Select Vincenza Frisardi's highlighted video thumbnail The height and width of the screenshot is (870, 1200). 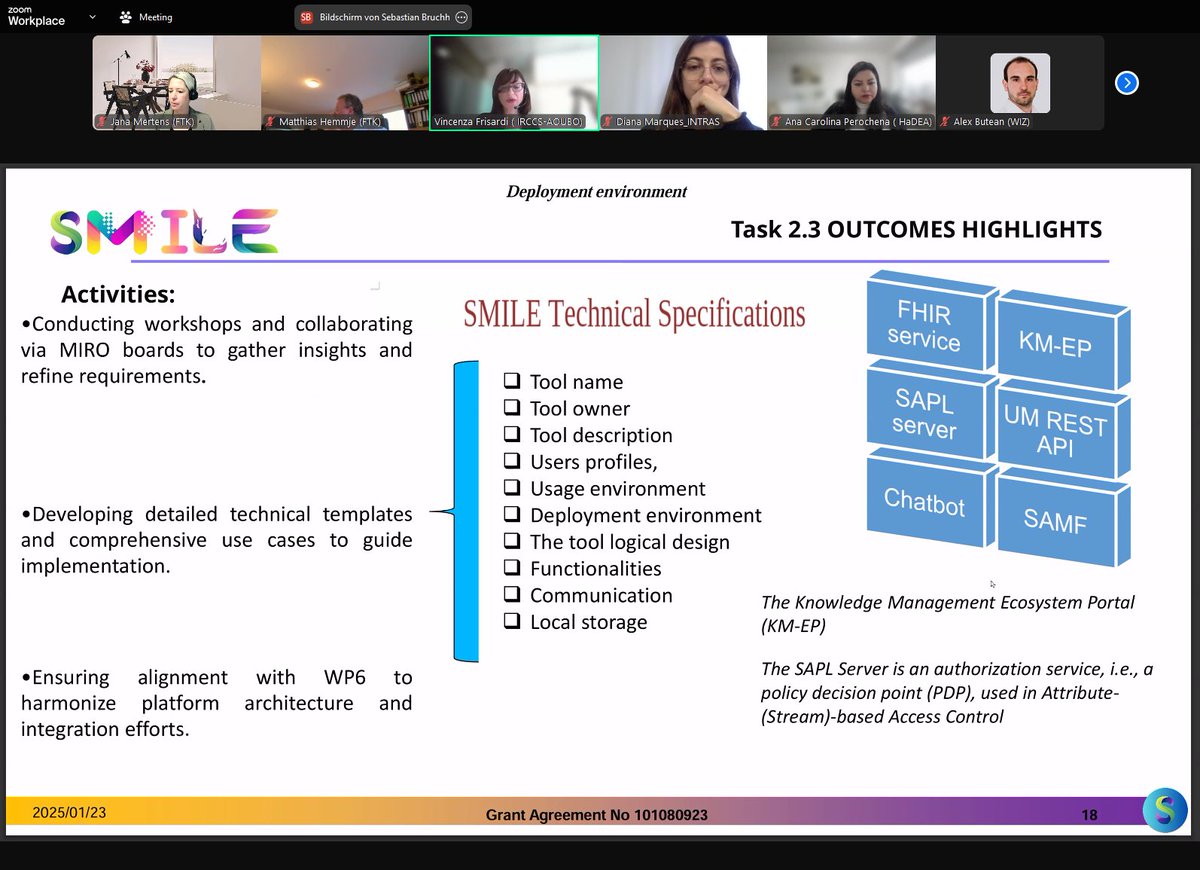(514, 83)
